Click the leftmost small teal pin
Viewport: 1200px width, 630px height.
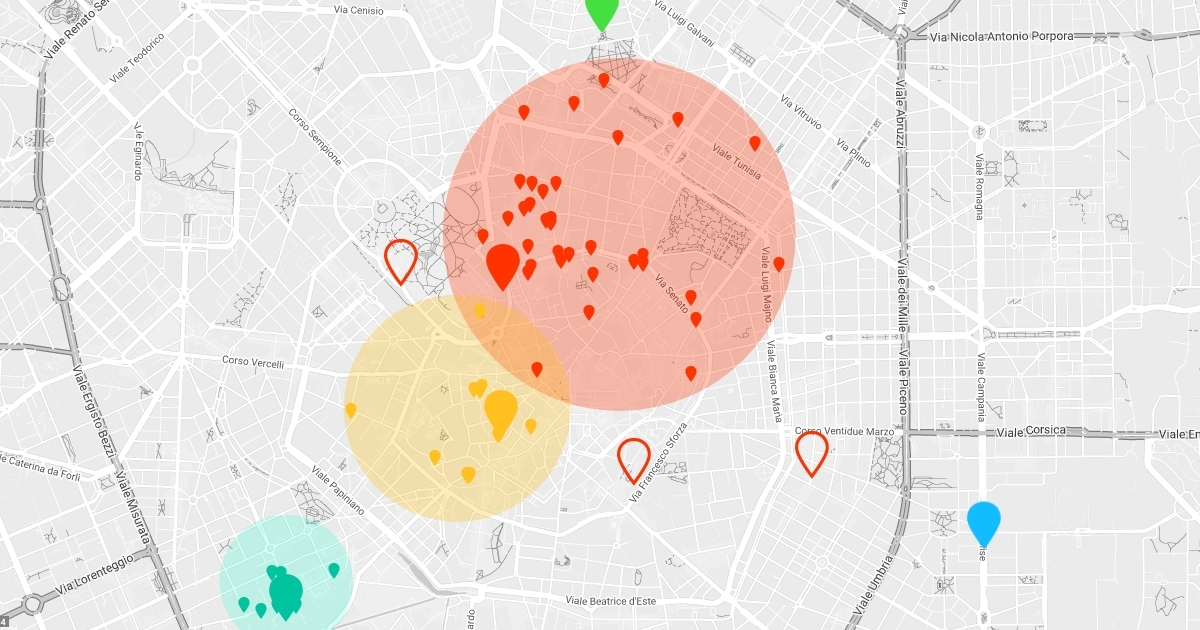[244, 605]
